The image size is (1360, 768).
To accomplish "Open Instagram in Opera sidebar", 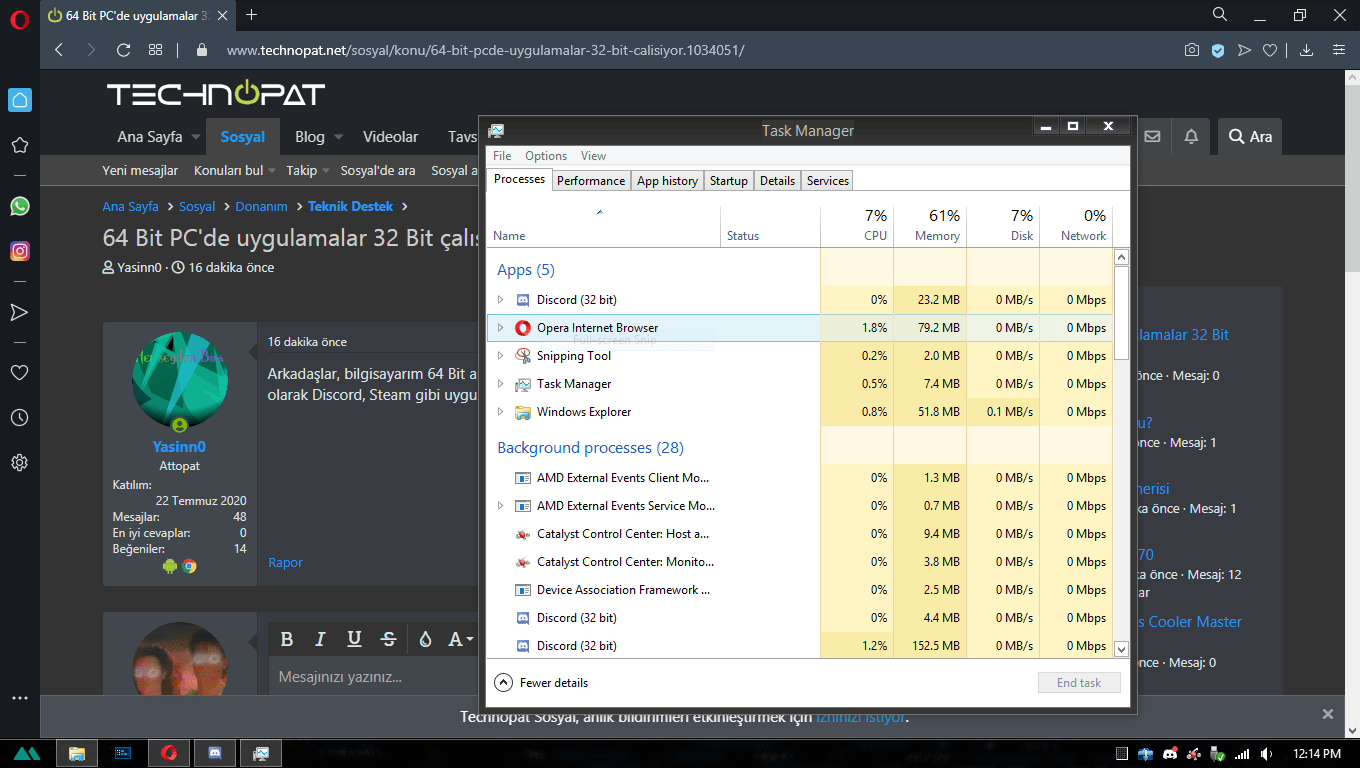I will point(19,251).
